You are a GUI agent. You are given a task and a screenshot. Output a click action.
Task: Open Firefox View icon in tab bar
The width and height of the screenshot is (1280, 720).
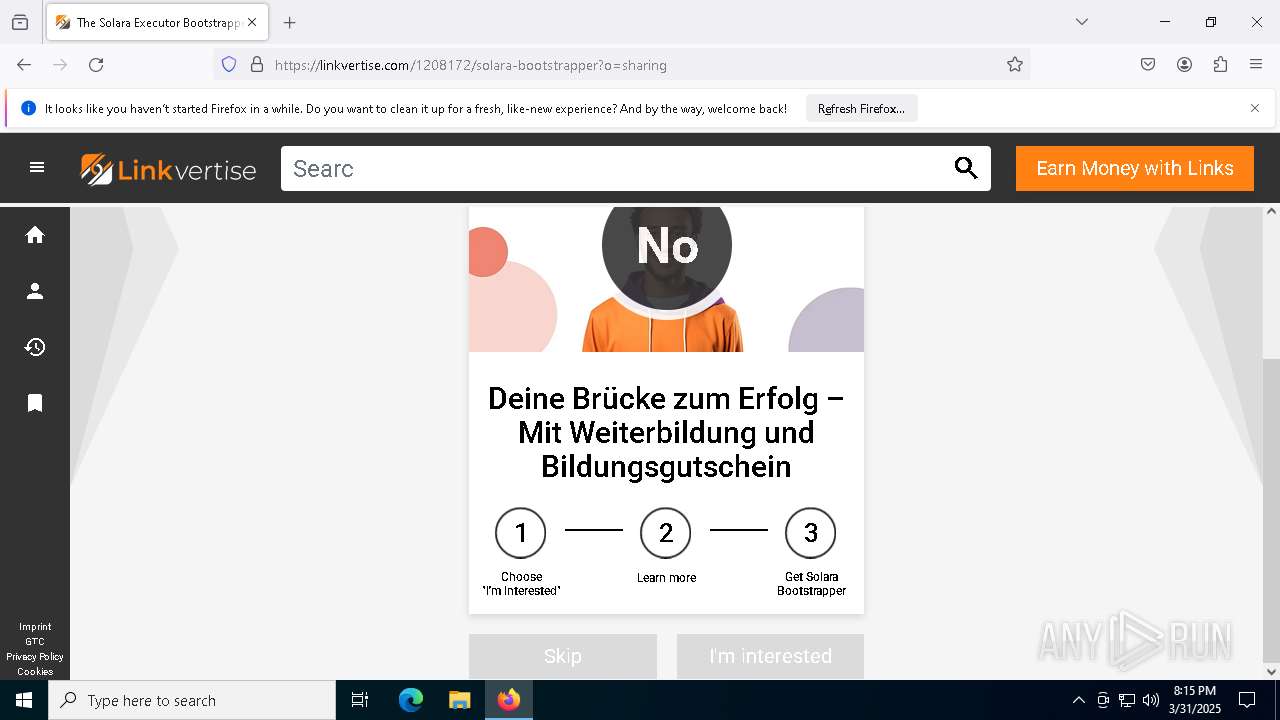20,22
